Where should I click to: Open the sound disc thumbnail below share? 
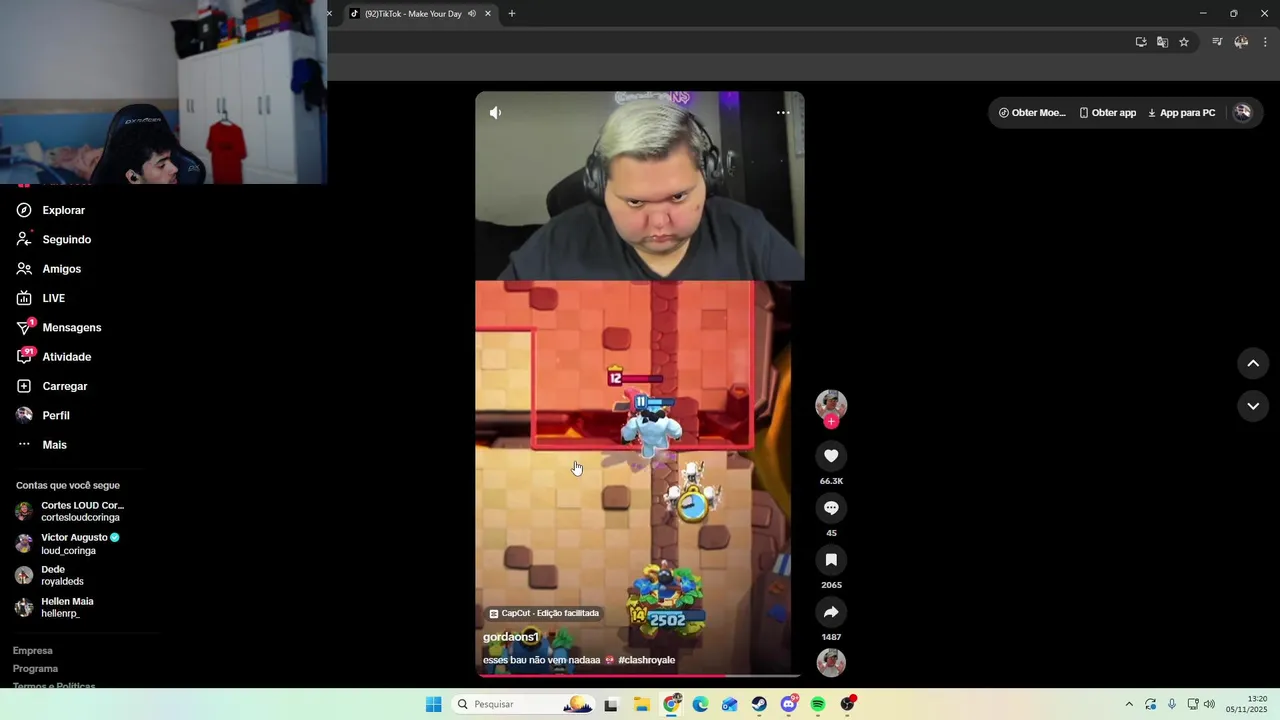(x=831, y=663)
